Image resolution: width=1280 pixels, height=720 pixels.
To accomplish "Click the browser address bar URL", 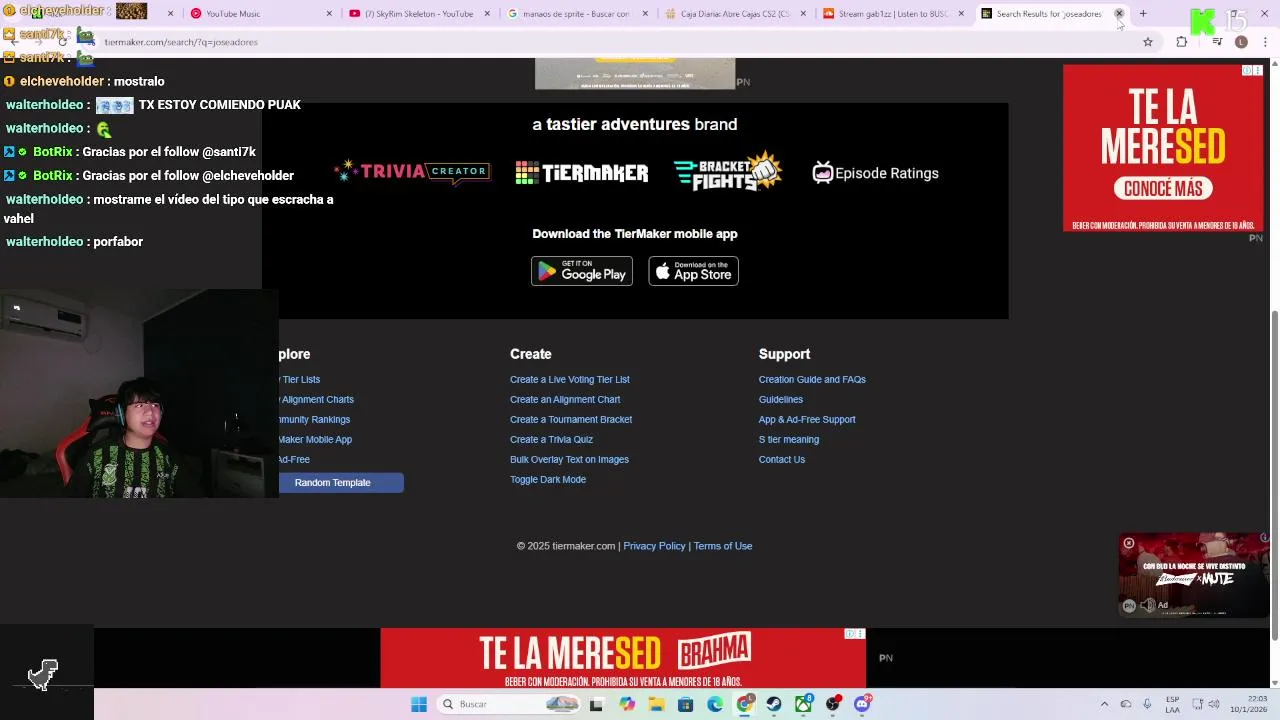I will (x=181, y=42).
